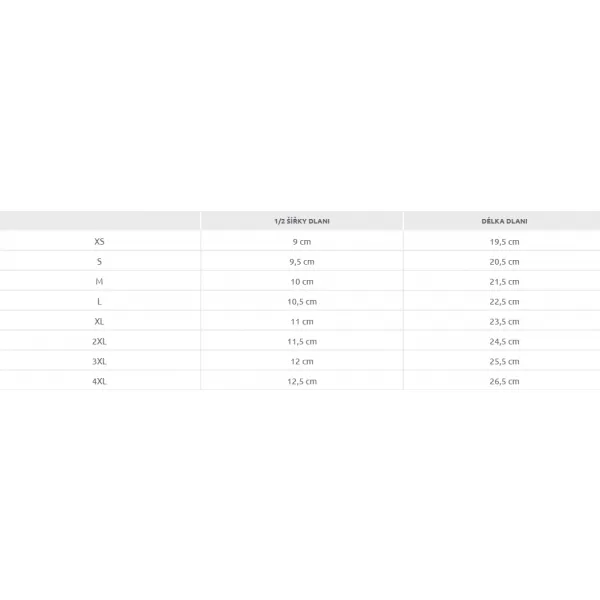600x600 pixels.
Task: Select the 3XL size row label
Action: [x=99, y=361]
